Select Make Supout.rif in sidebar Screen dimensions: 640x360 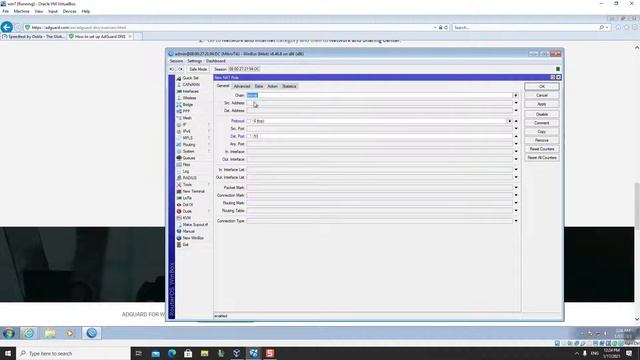(x=195, y=224)
